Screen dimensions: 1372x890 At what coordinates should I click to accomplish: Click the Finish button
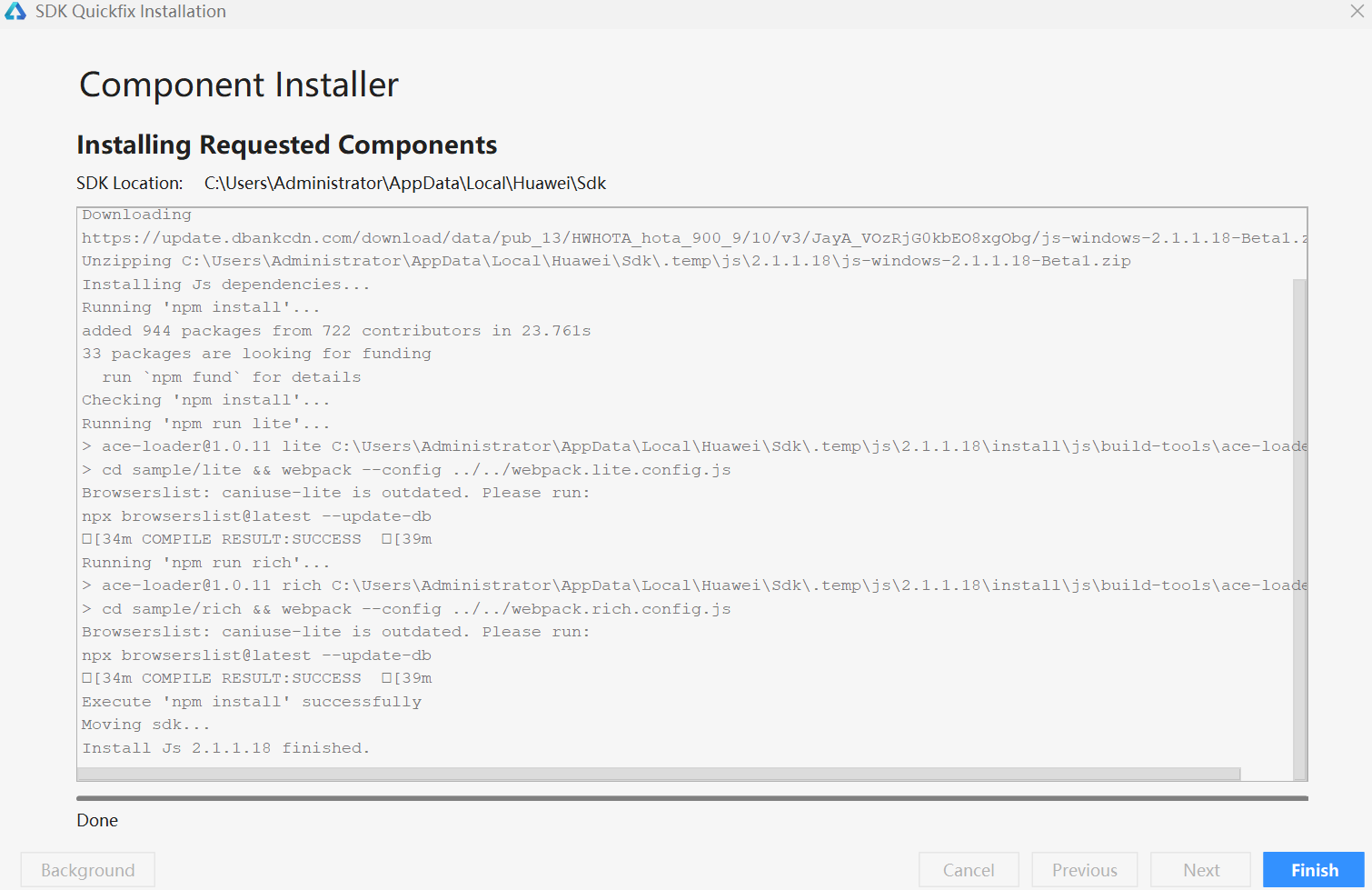pos(1314,869)
